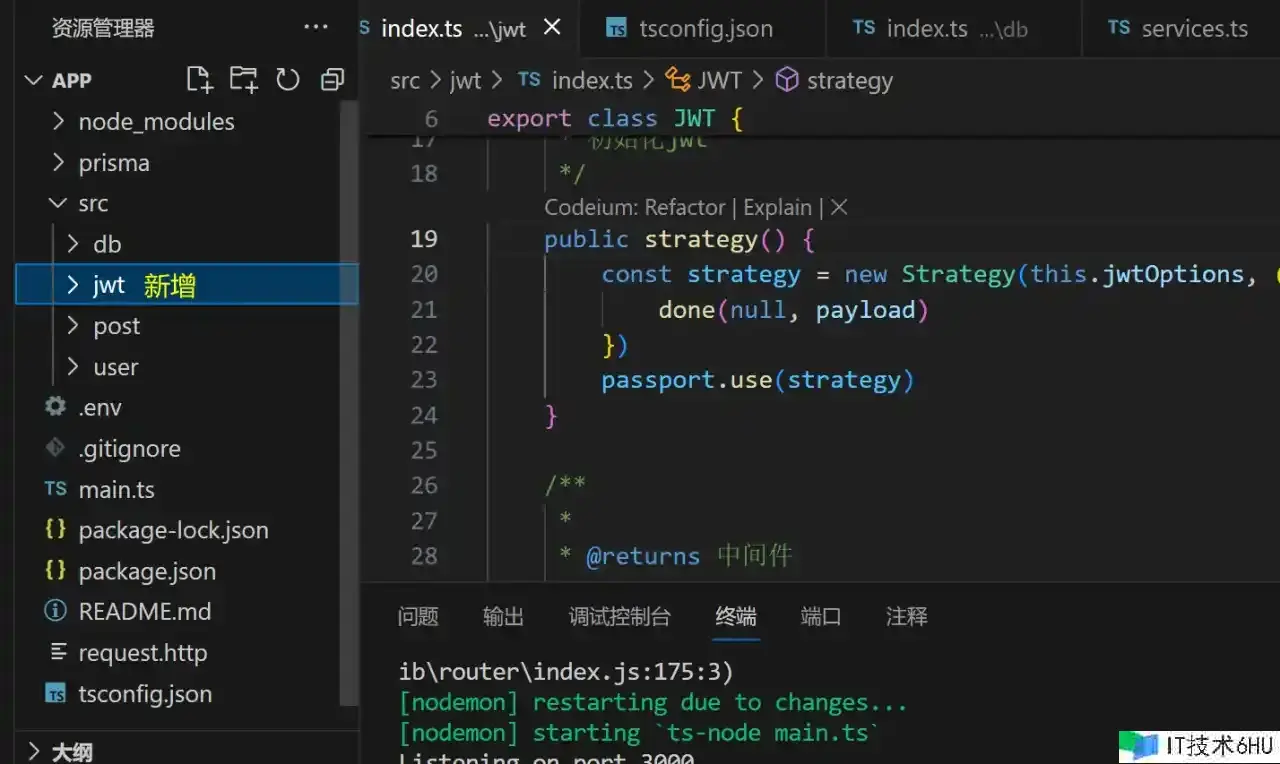Close the active index.ts jwt tab
Screen dimensions: 1280x764
pos(552,28)
